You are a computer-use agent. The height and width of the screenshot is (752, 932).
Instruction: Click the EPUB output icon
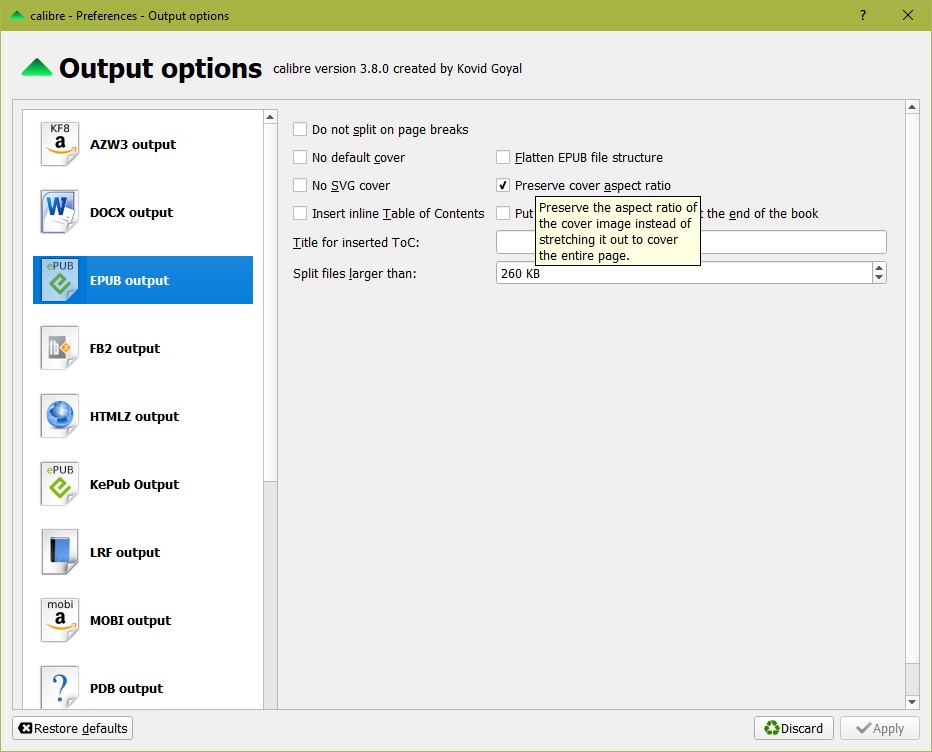point(60,280)
